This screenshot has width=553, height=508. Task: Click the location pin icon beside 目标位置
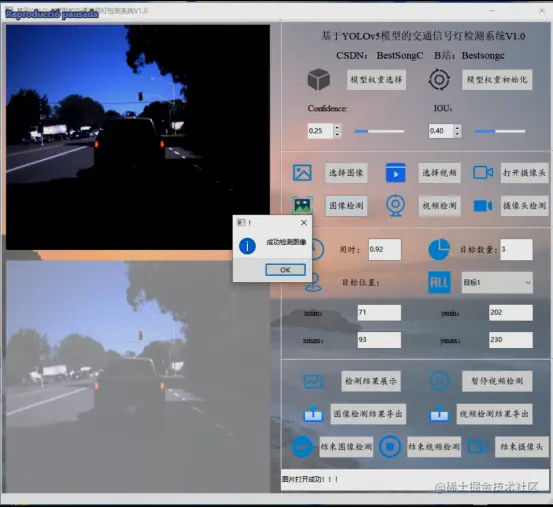313,283
